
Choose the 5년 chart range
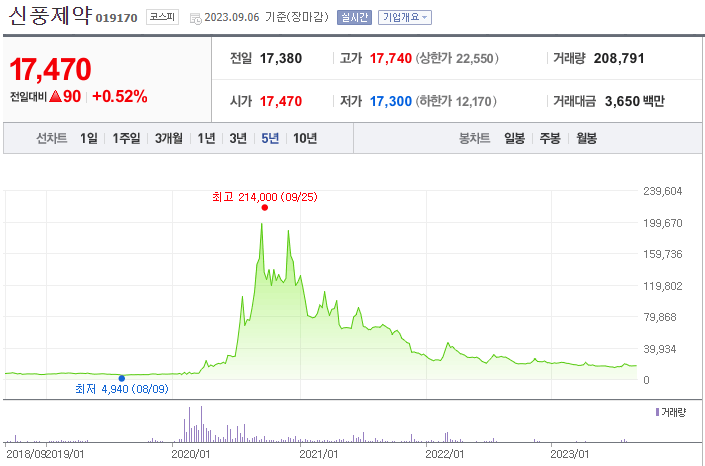coord(270,138)
